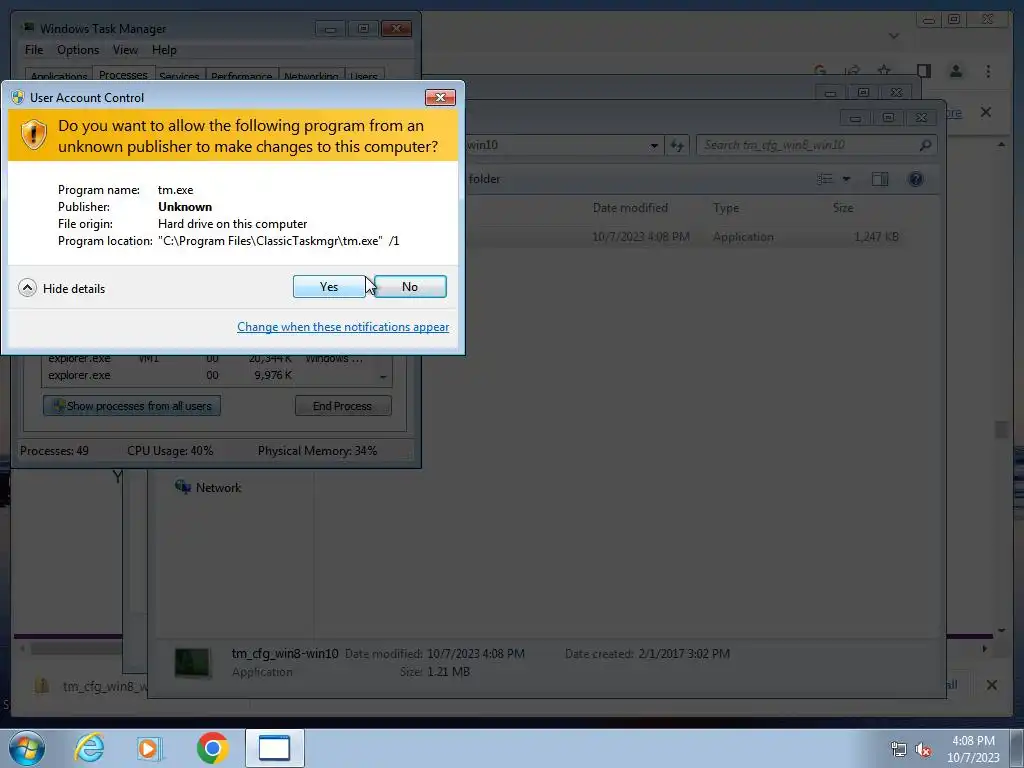Screen dimensions: 1024x768
Task: Open Chrome side panel icon
Action: (x=923, y=71)
